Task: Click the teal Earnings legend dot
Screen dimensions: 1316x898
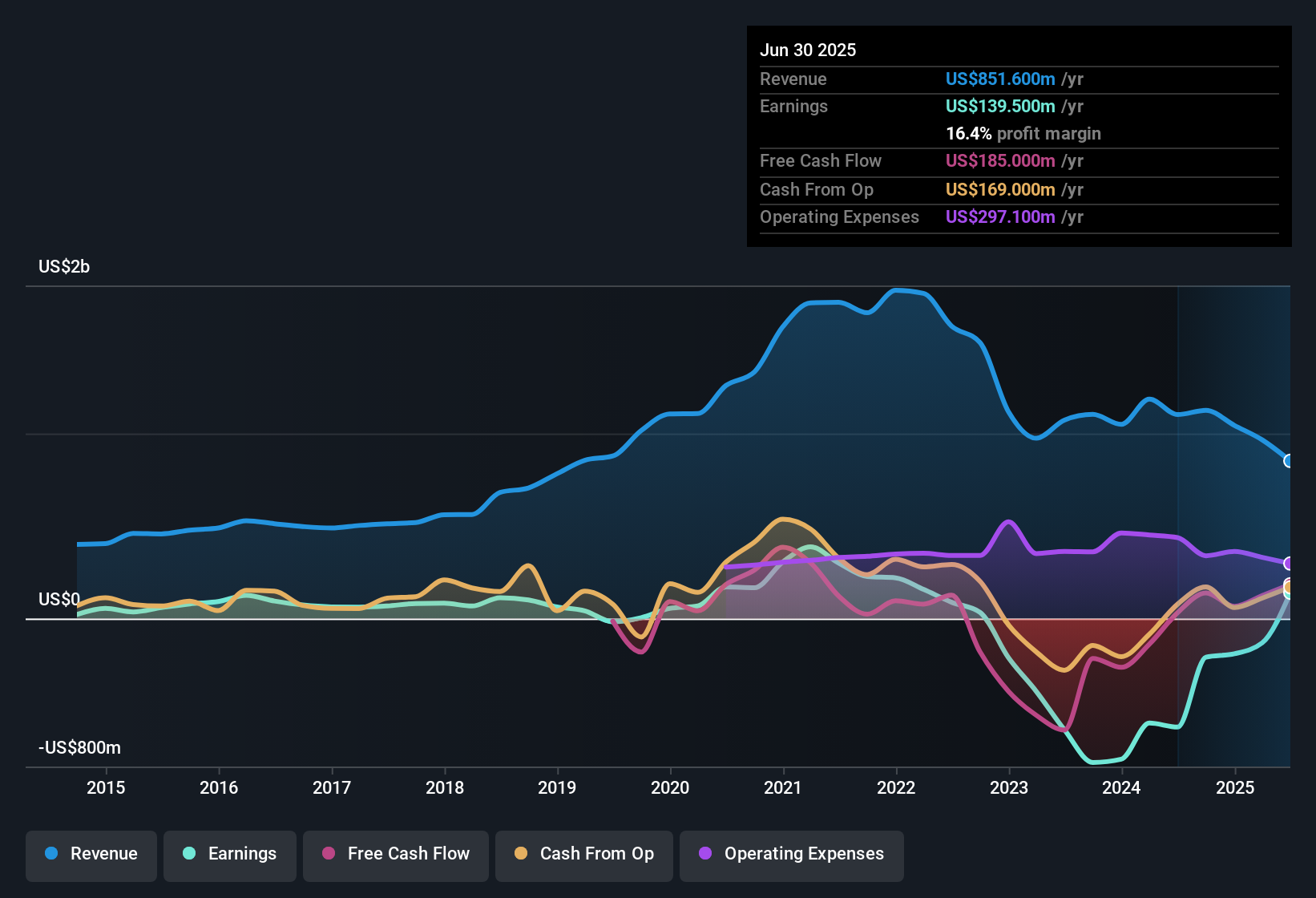Action: [x=189, y=854]
